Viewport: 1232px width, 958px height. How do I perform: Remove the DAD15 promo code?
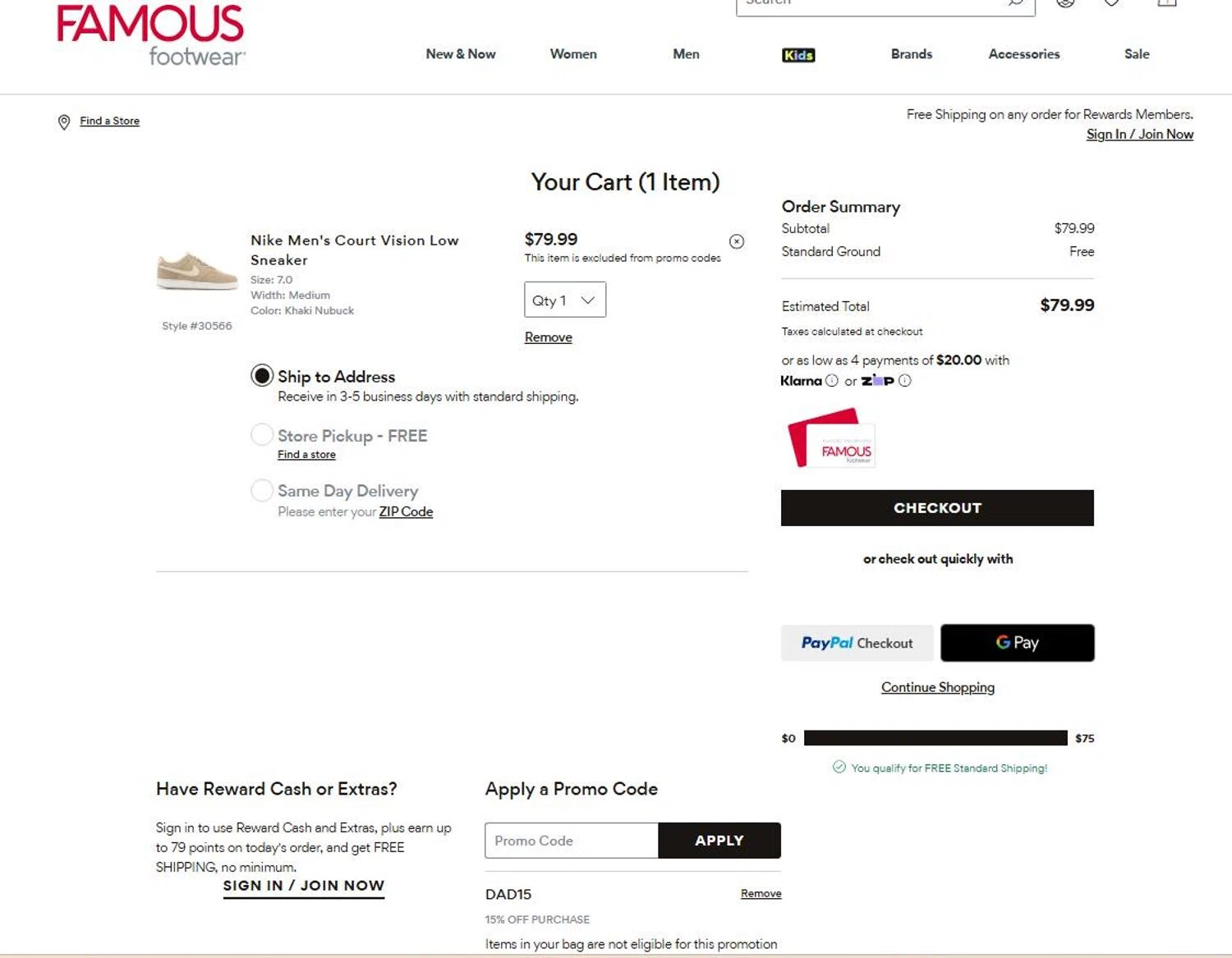[x=761, y=893]
